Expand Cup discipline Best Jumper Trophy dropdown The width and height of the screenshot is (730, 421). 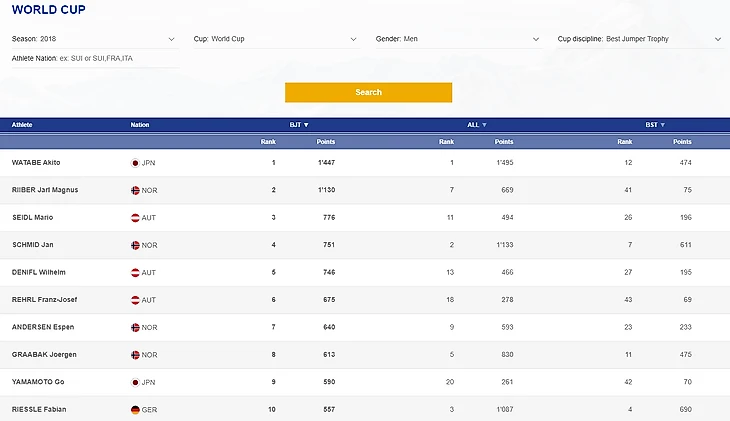639,39
